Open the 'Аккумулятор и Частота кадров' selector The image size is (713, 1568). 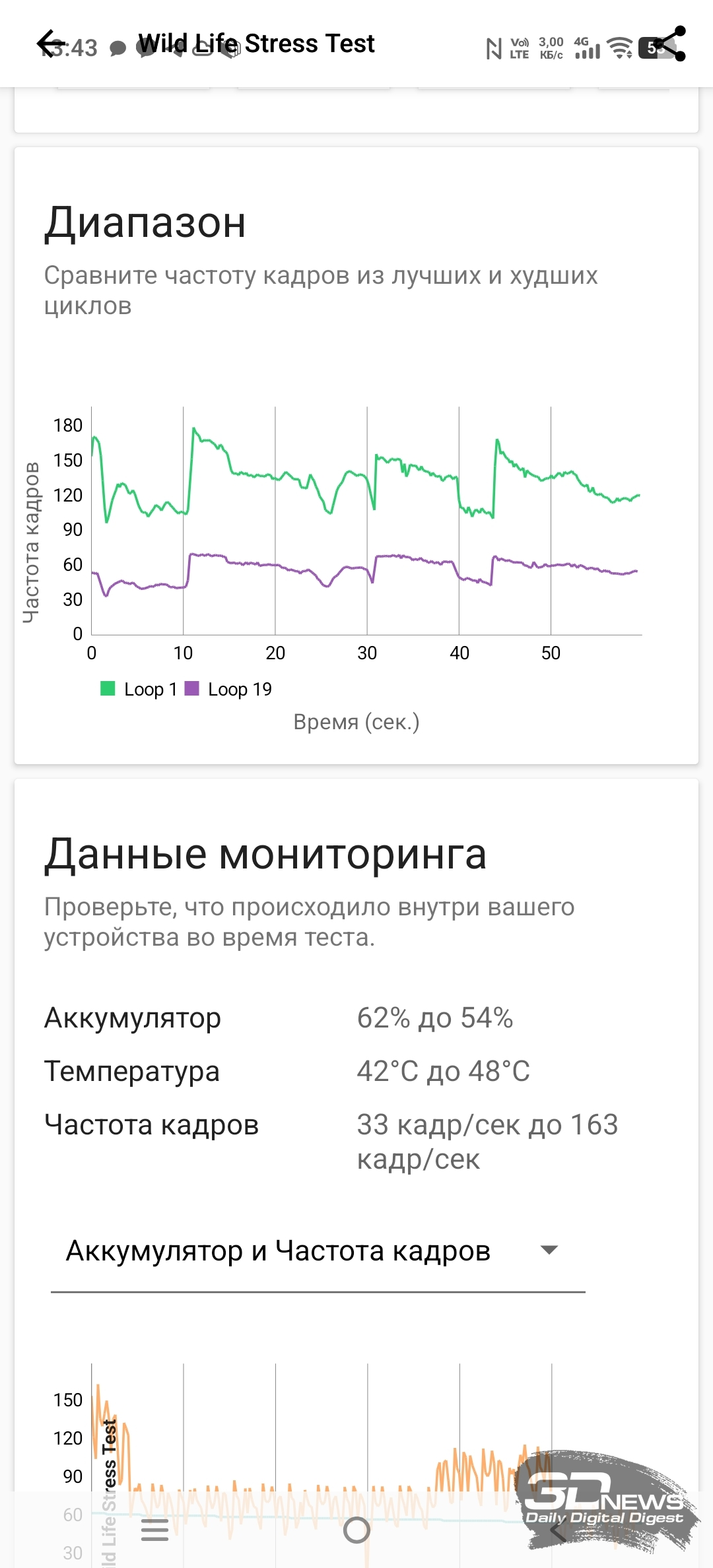(279, 1251)
